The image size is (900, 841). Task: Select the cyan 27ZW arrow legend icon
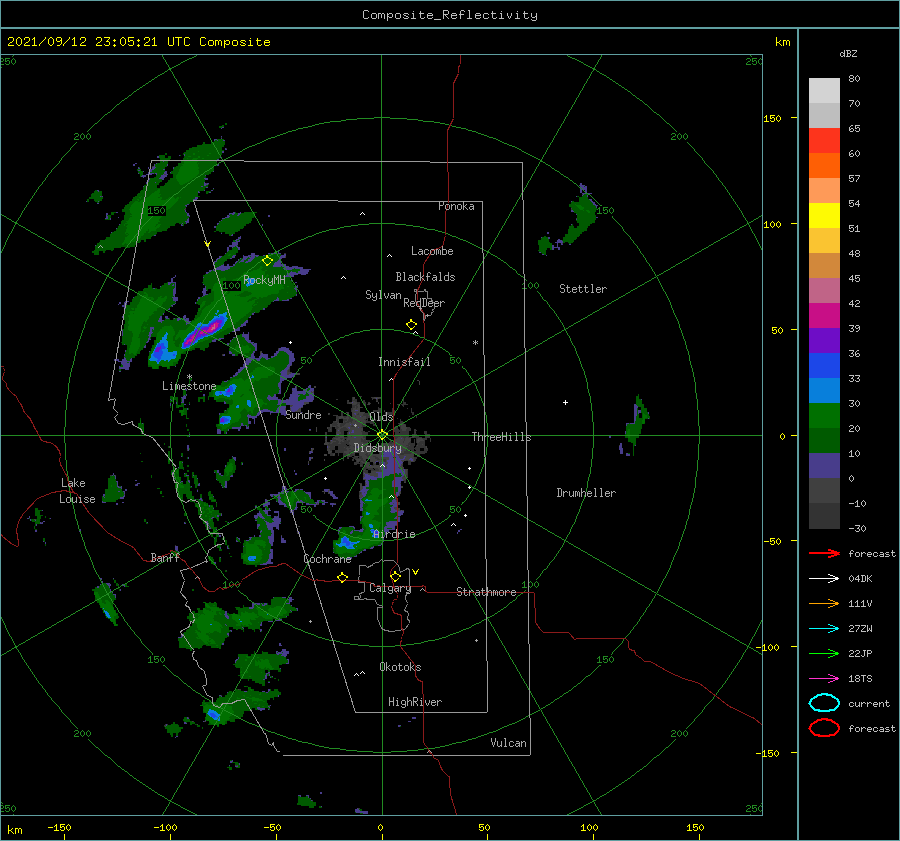click(x=824, y=629)
